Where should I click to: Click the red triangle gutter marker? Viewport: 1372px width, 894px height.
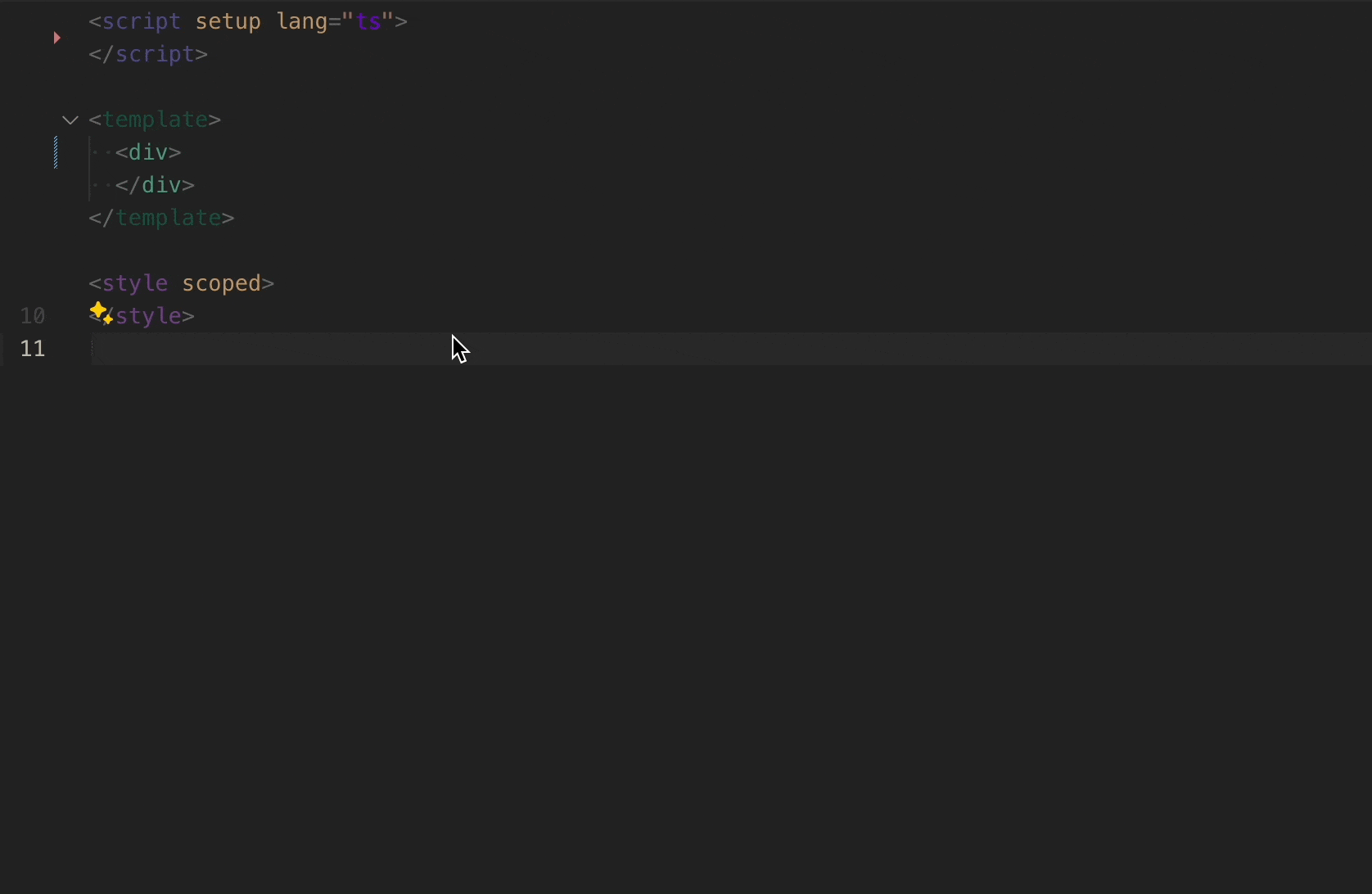click(x=56, y=38)
